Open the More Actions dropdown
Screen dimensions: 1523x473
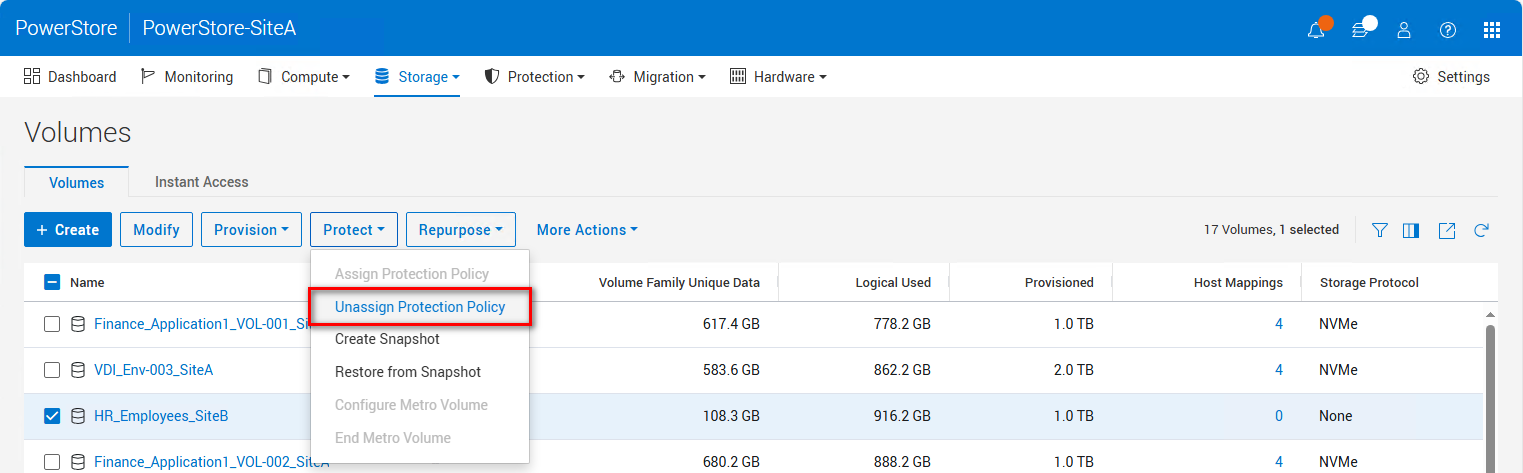[587, 230]
